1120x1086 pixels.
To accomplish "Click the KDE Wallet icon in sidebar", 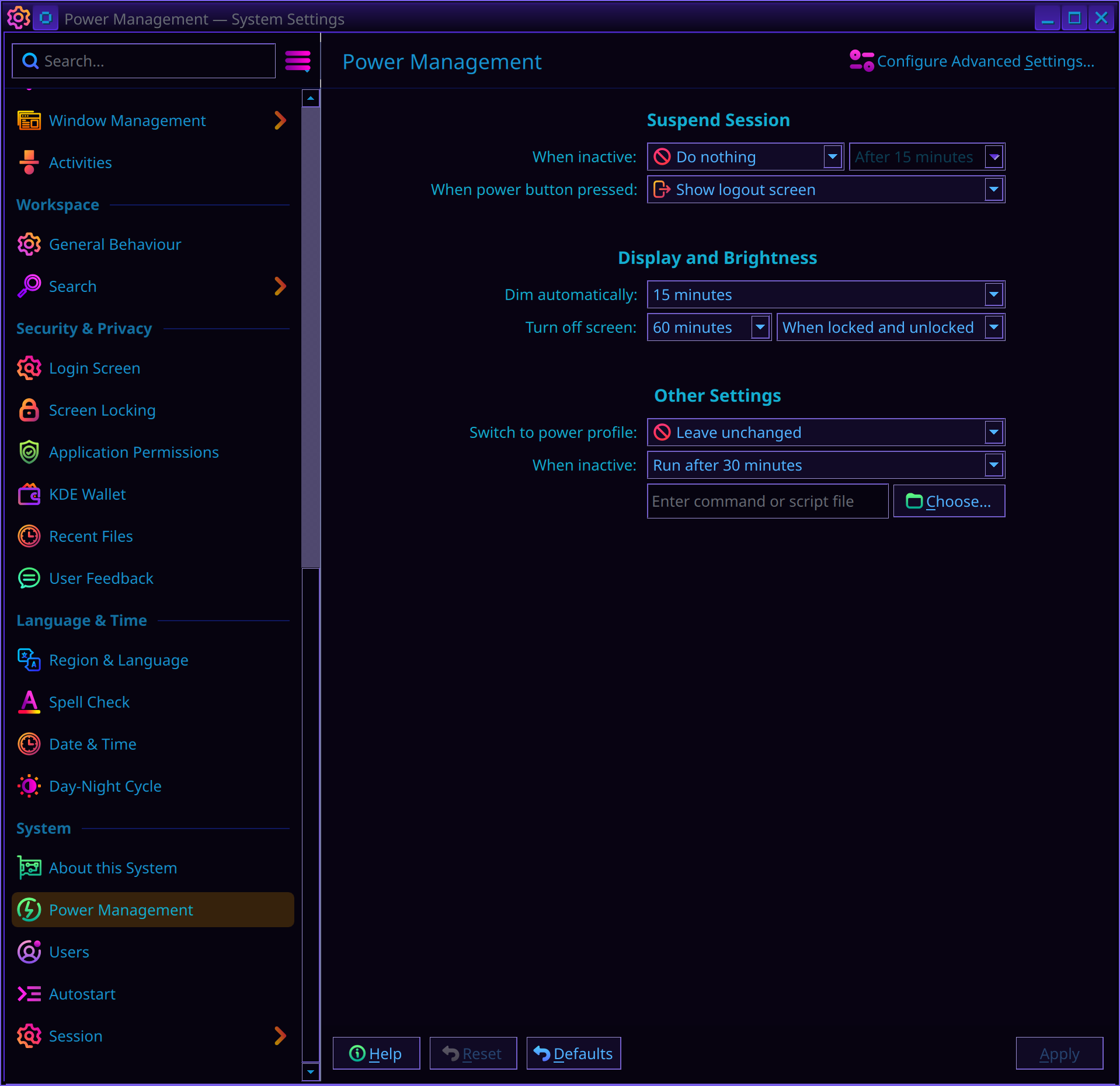I will pos(29,495).
